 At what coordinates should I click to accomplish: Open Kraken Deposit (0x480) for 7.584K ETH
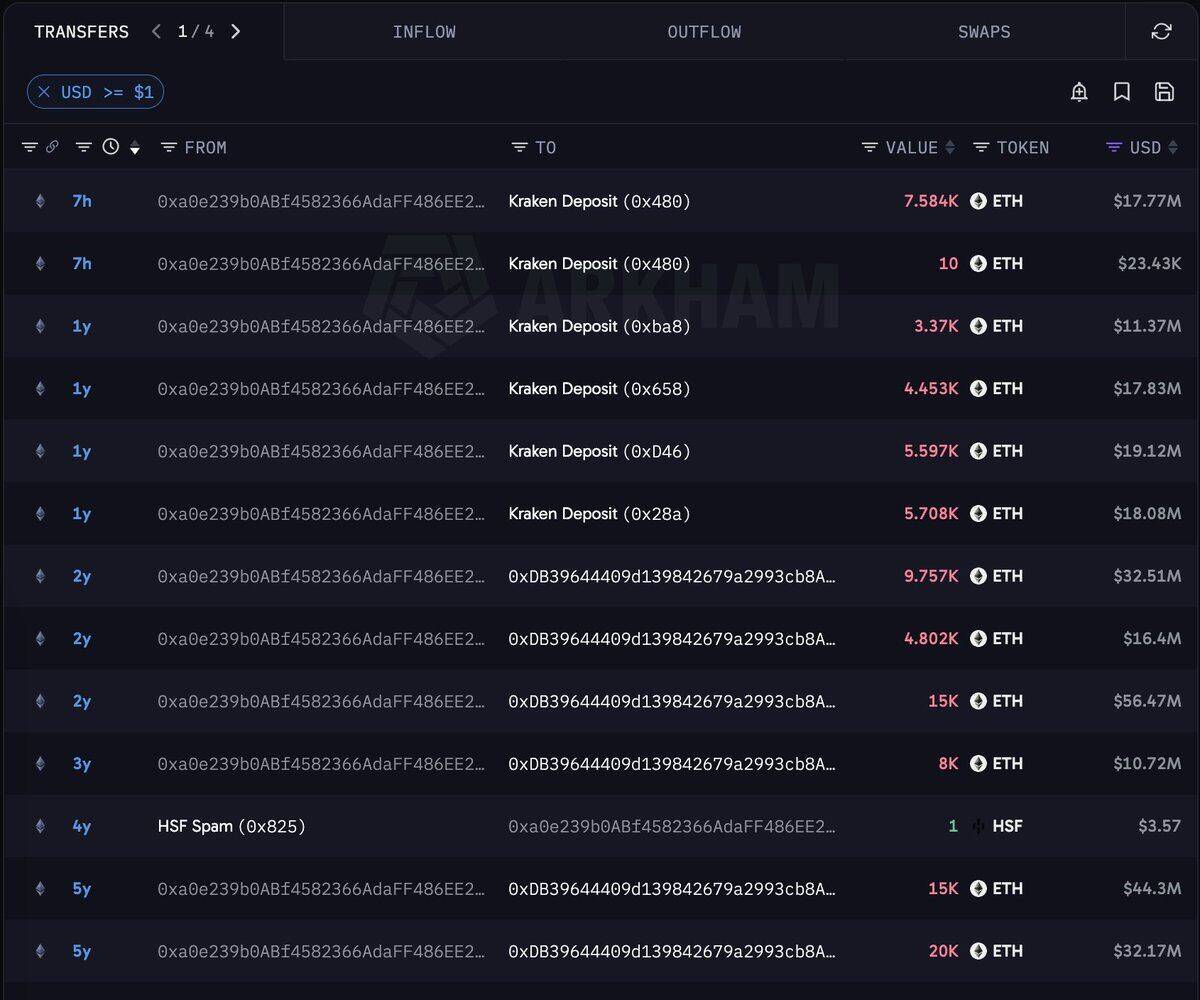point(599,201)
